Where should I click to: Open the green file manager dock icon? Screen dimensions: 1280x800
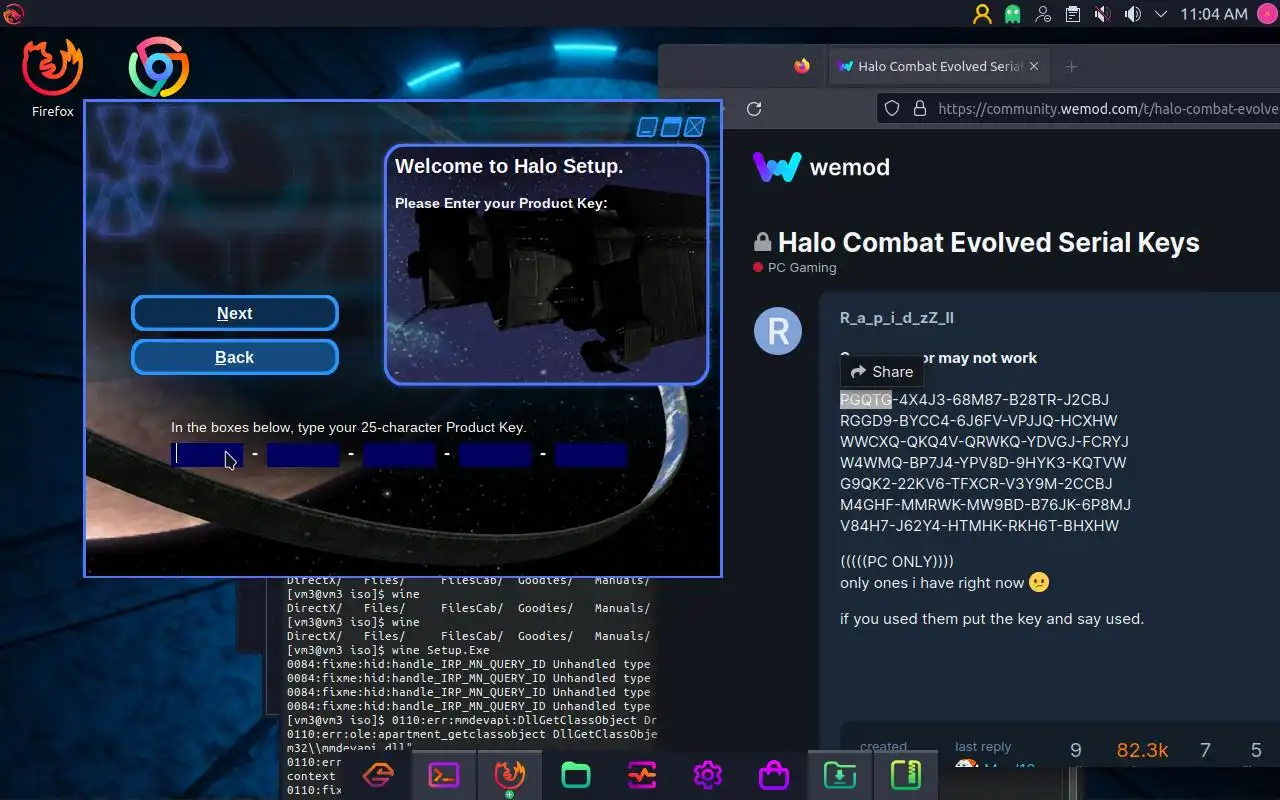(x=576, y=775)
